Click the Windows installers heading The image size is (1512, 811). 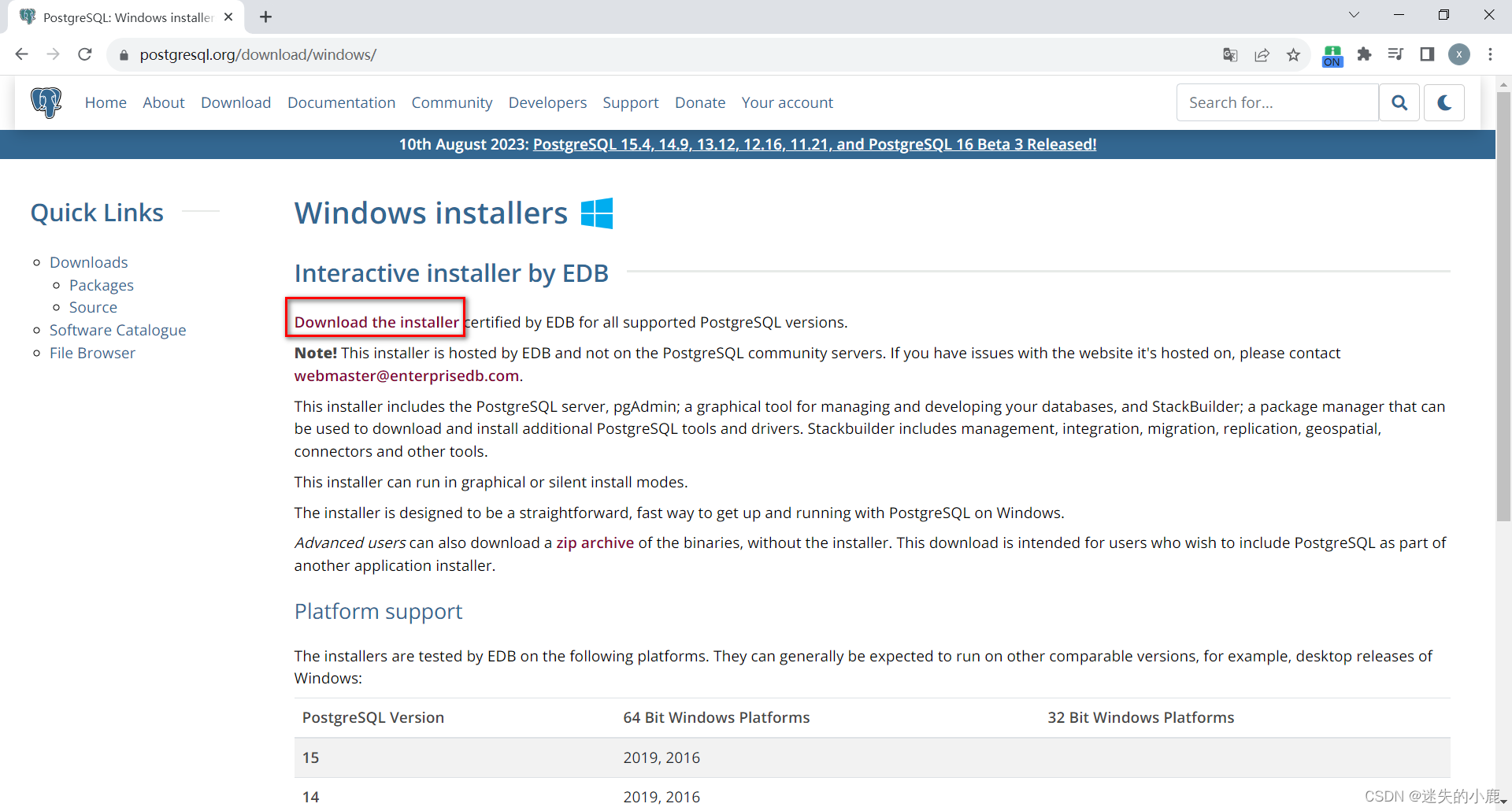pyautogui.click(x=431, y=213)
